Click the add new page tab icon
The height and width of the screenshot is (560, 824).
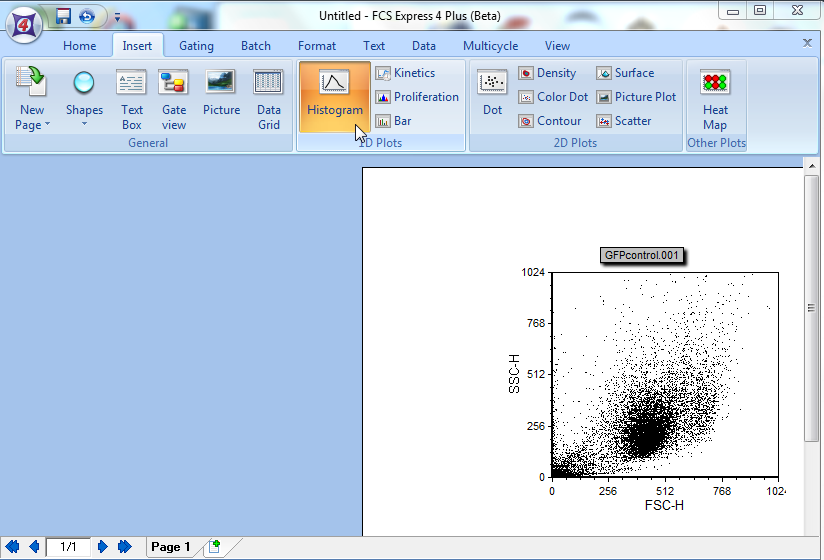[214, 546]
